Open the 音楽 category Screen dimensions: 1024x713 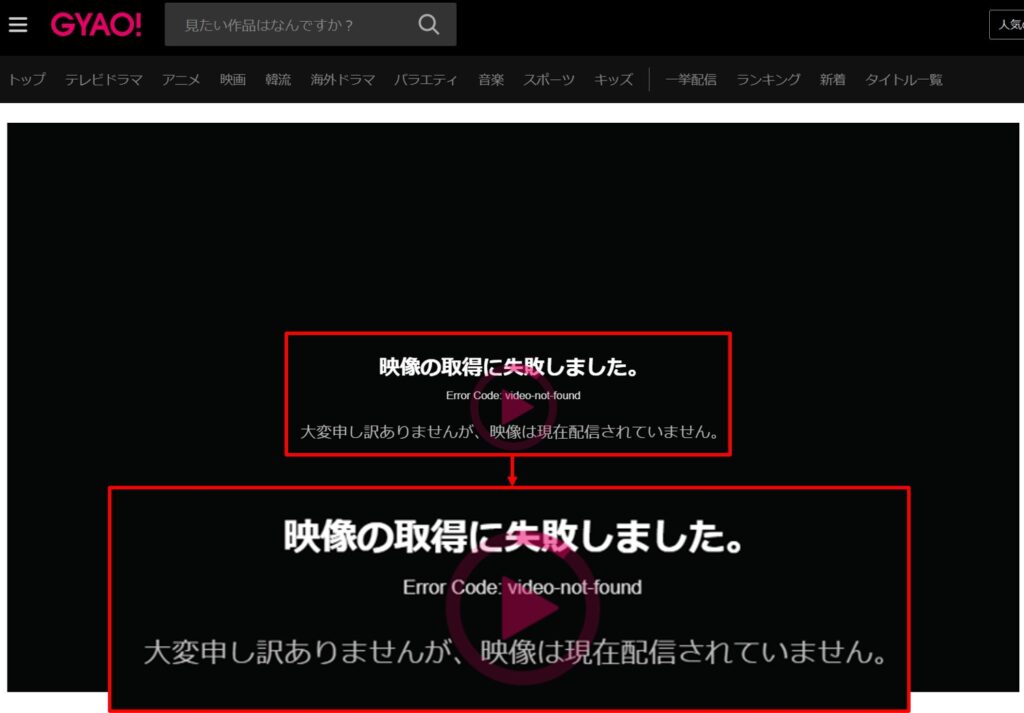(491, 79)
